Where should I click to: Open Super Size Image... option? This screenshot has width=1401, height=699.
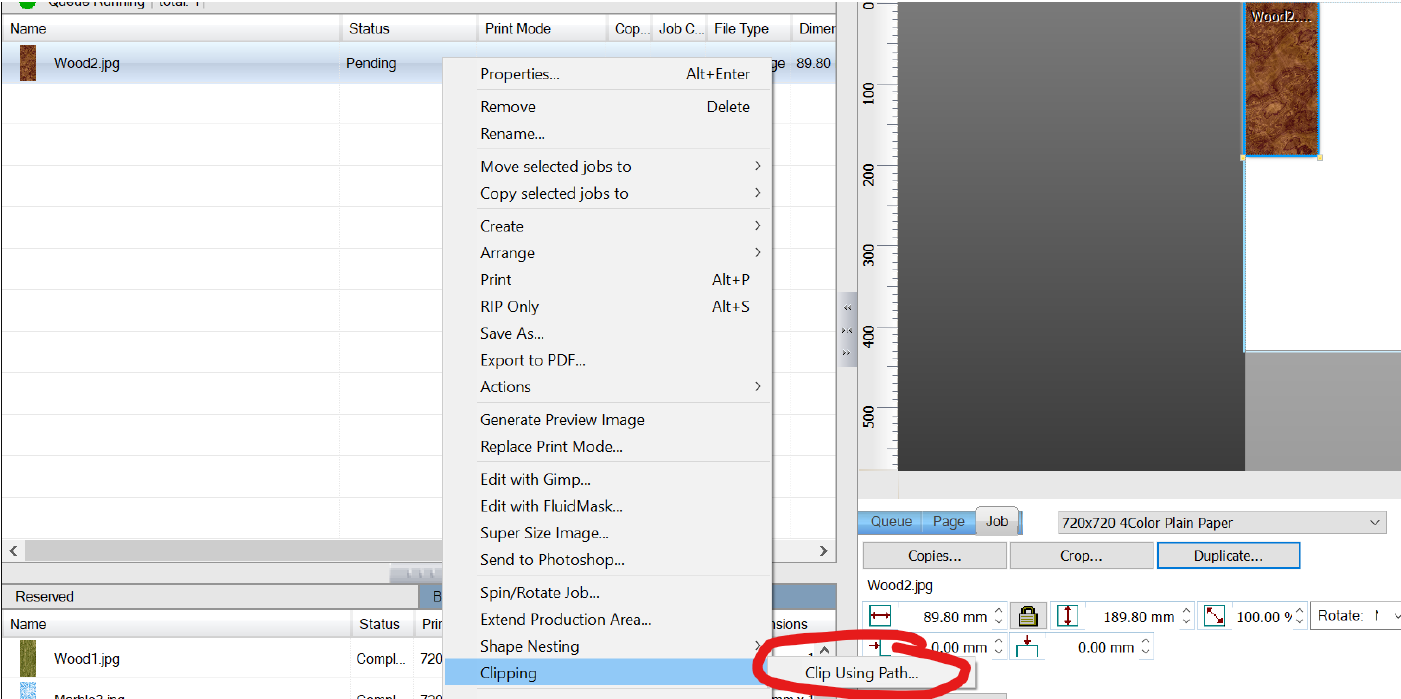coord(607,533)
